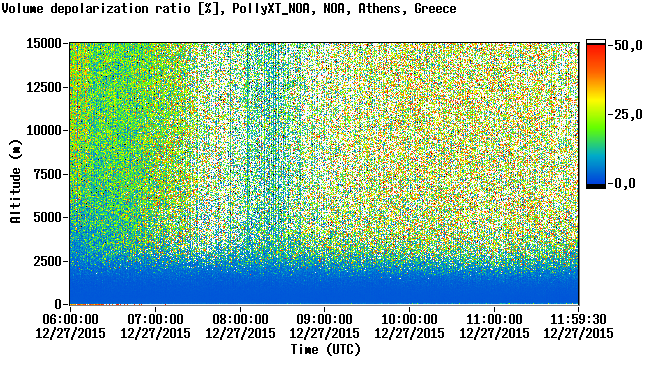Select the 2500 altitude tick label

coord(48,261)
